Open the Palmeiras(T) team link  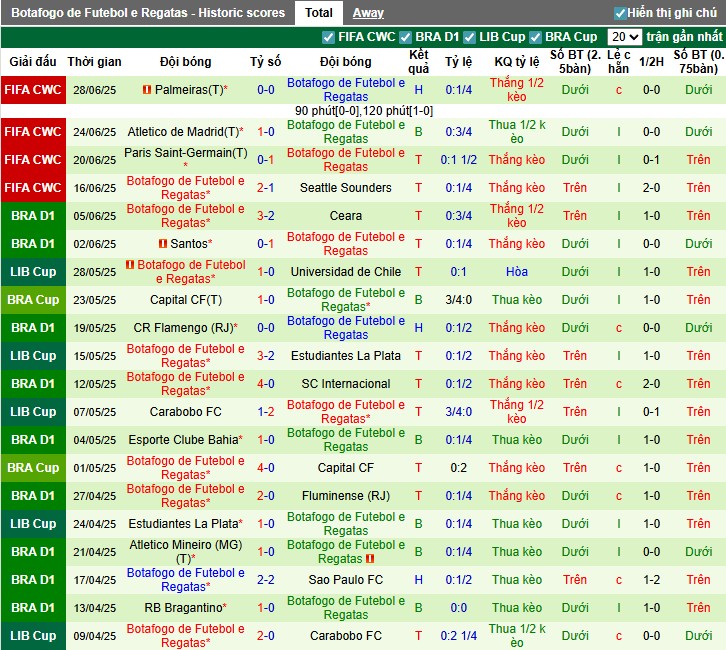pos(189,89)
